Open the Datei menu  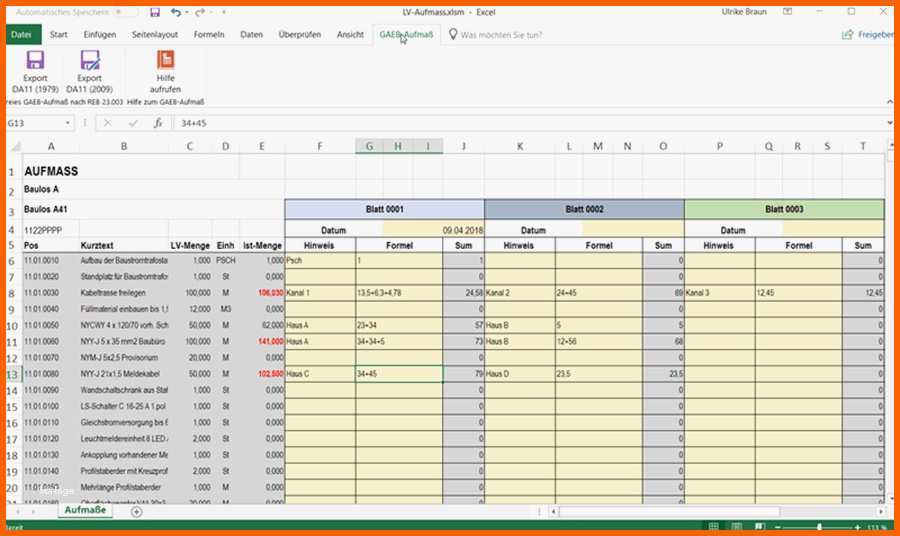[x=22, y=34]
